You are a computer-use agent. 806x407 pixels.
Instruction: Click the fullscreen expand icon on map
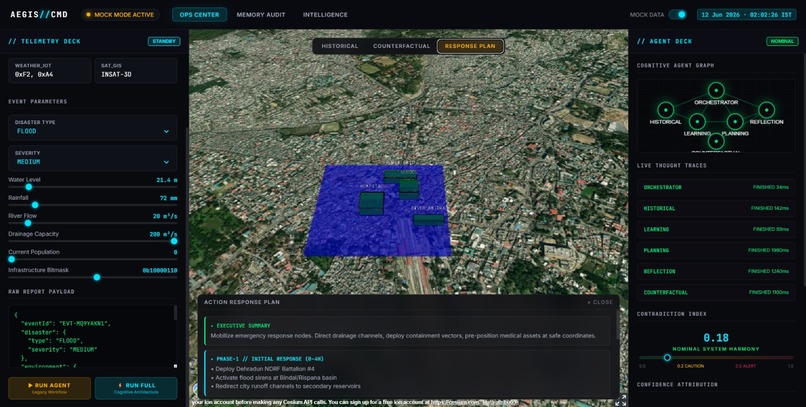[620, 400]
